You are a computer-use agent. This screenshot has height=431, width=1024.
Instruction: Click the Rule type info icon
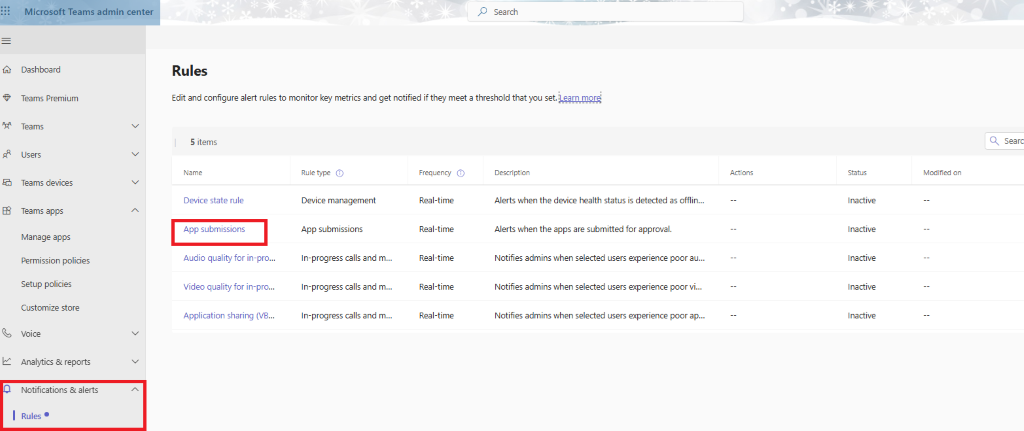340,173
